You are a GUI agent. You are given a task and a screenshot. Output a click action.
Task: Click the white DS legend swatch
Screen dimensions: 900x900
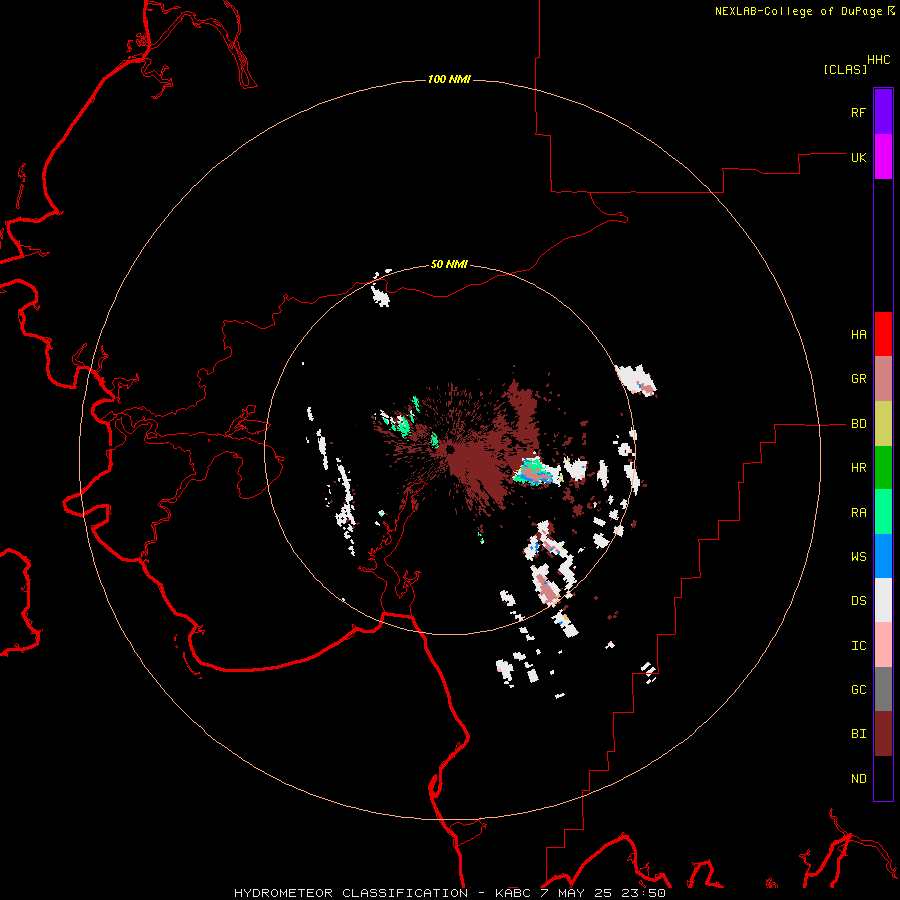pyautogui.click(x=883, y=600)
